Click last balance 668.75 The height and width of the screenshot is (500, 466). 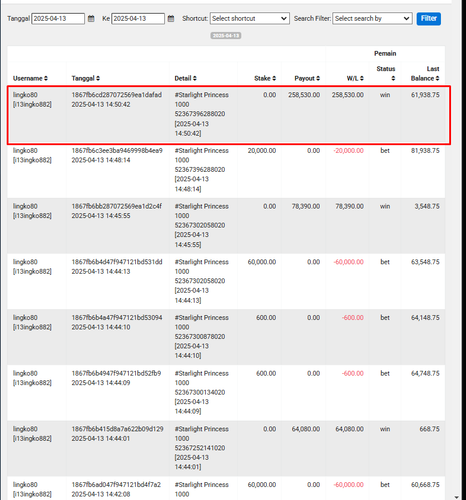[x=429, y=429]
